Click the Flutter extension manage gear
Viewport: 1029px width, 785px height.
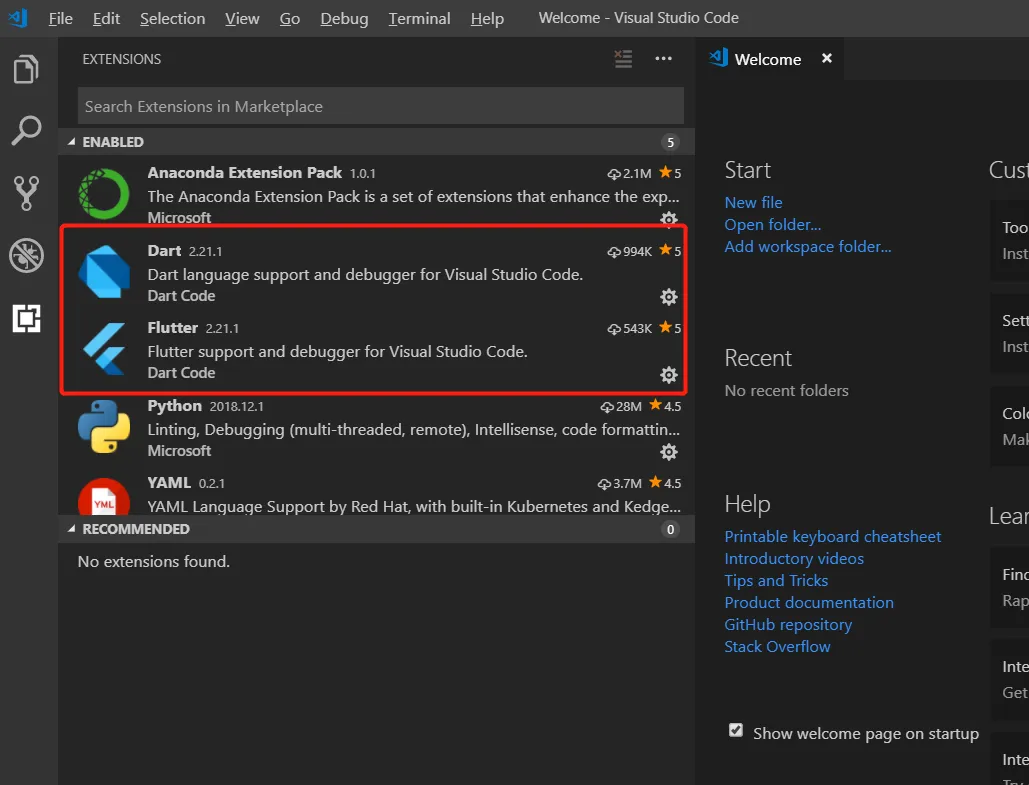[x=669, y=374]
